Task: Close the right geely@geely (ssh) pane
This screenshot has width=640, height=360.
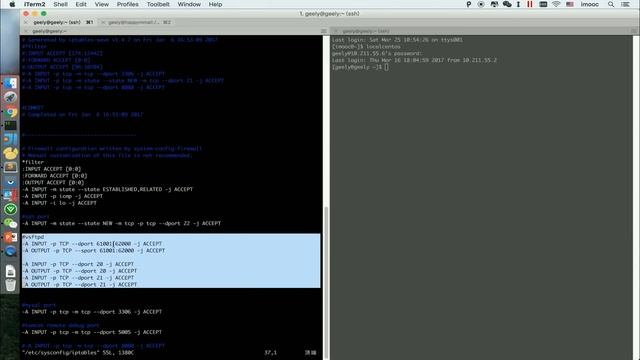Action: tap(336, 31)
